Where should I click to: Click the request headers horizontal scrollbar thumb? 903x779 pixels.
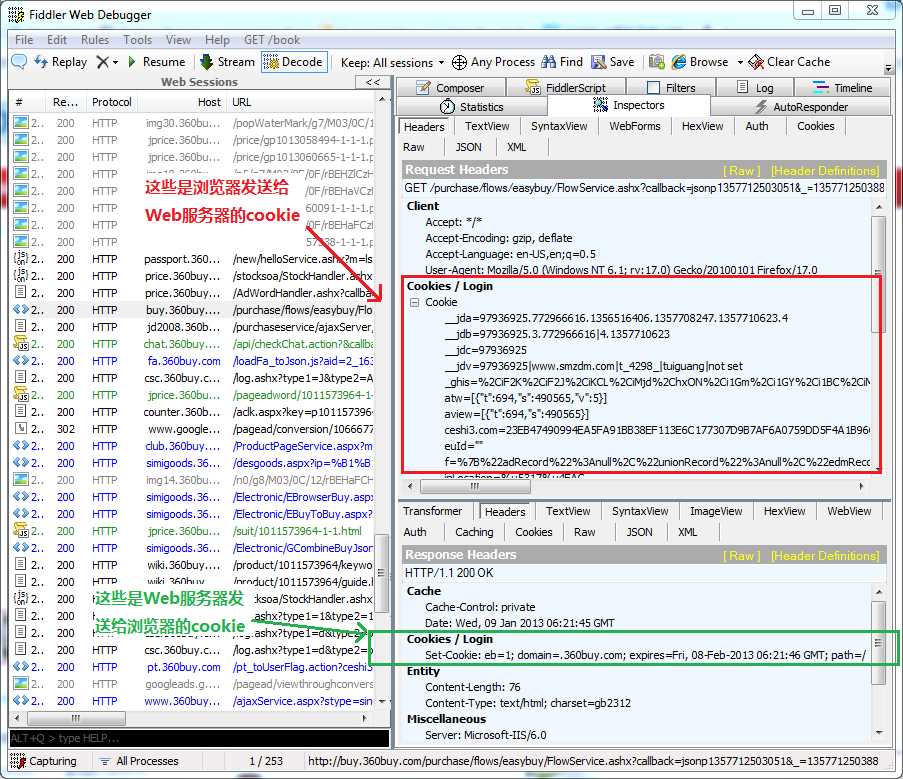(475, 487)
